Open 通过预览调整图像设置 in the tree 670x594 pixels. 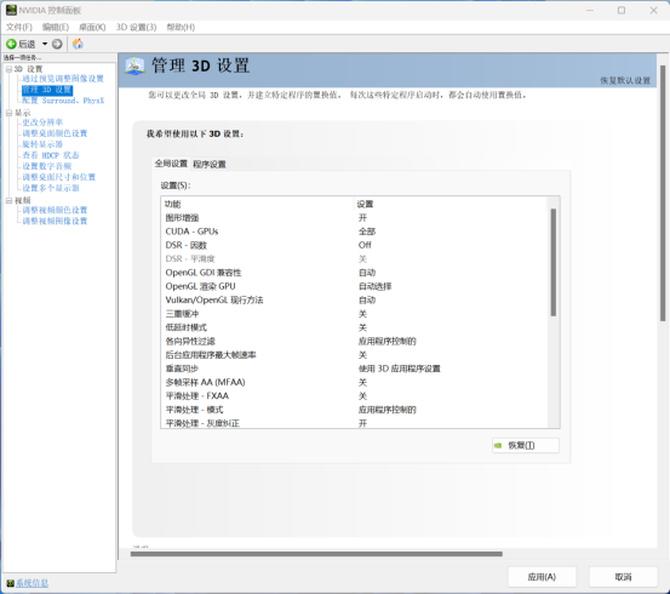point(63,79)
